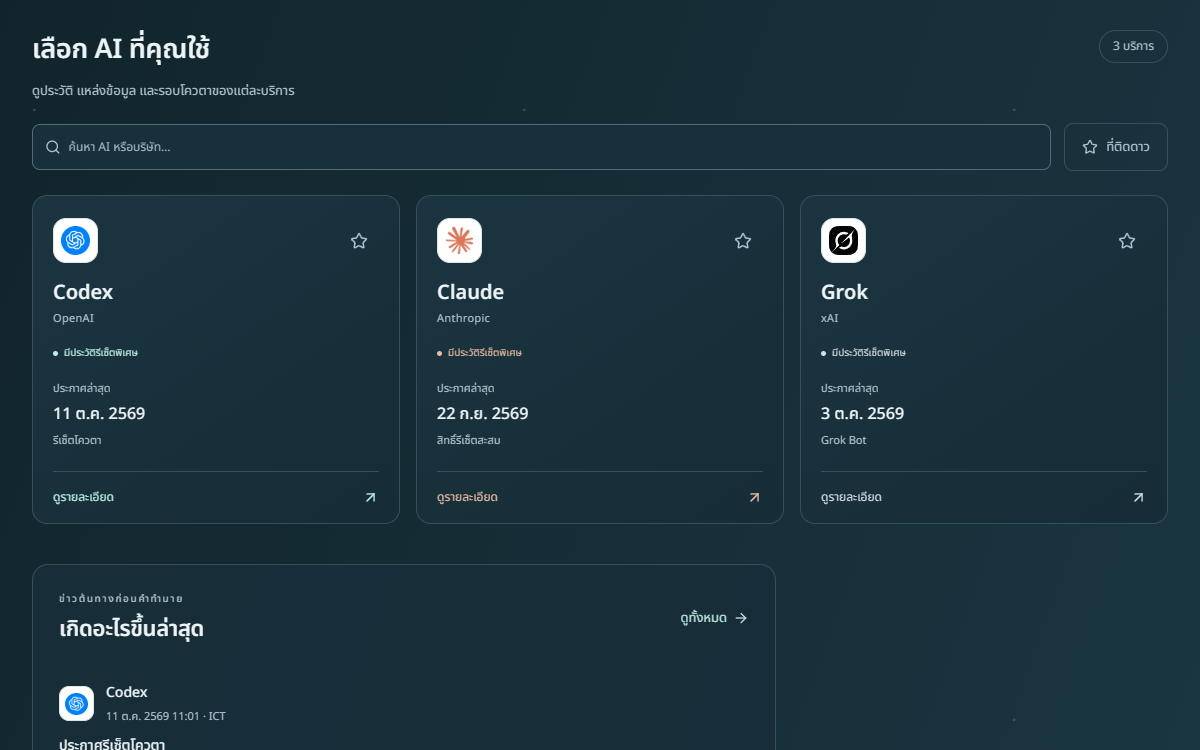Click the date 22 ก.ย. 2569

tap(483, 413)
